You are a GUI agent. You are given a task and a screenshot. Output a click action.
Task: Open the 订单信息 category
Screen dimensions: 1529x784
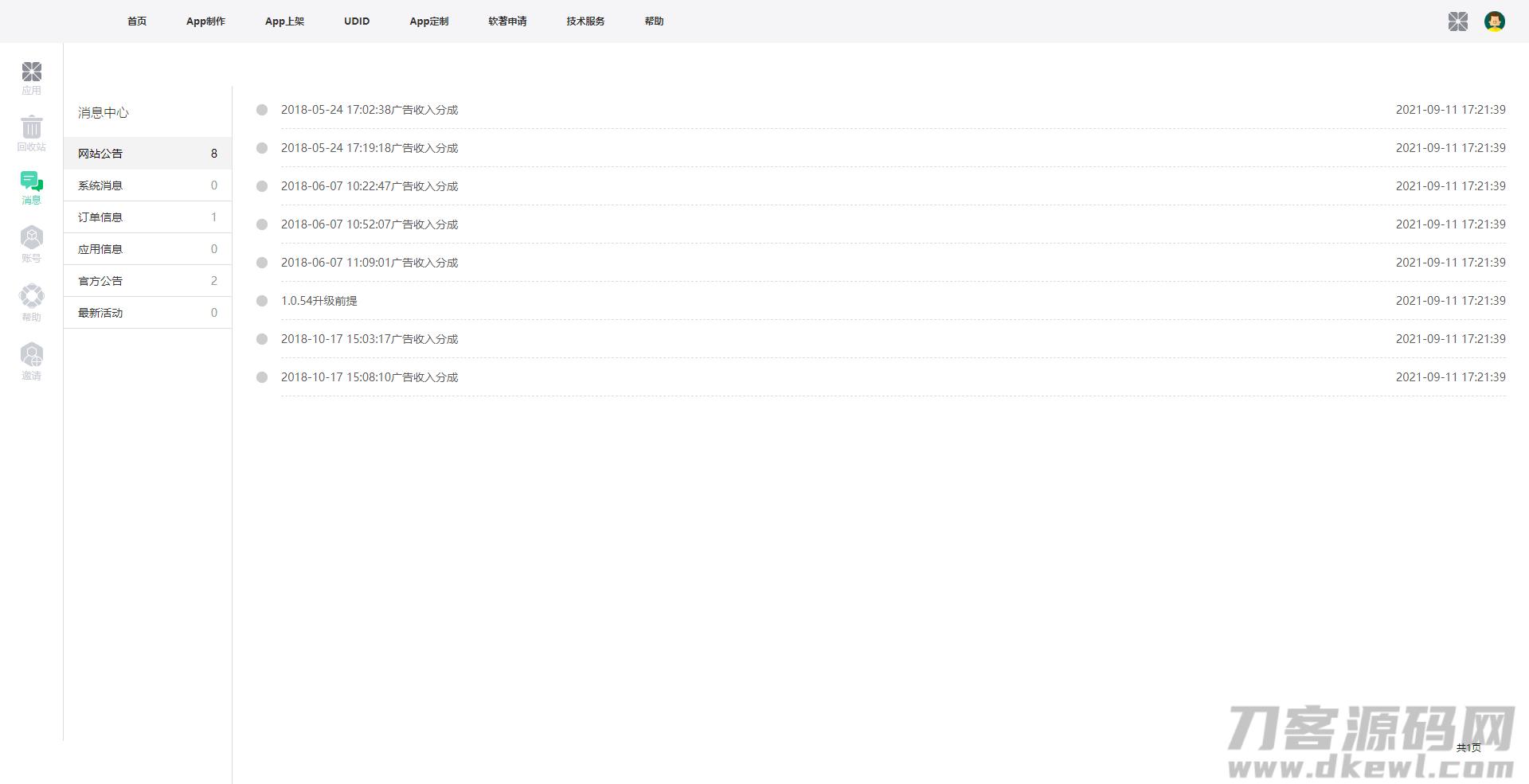click(100, 217)
